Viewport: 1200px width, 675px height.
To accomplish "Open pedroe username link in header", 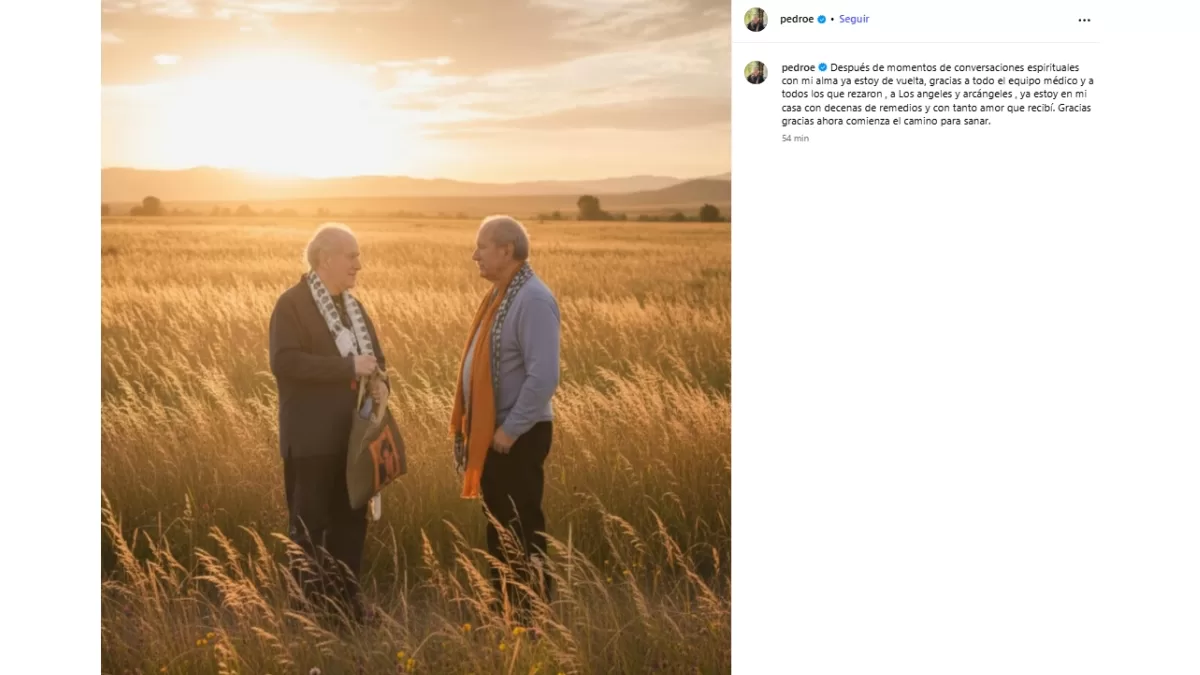I will tap(797, 19).
